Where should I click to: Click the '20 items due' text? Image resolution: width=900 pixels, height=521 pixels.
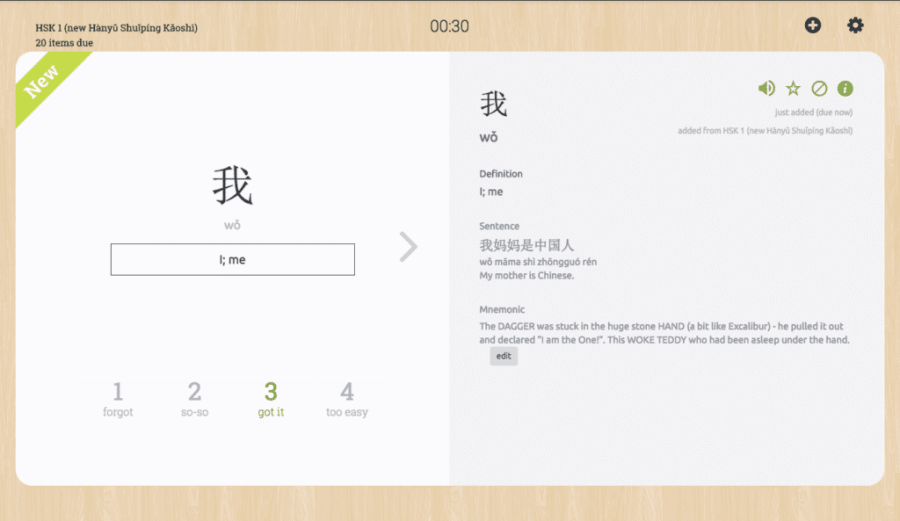(64, 43)
